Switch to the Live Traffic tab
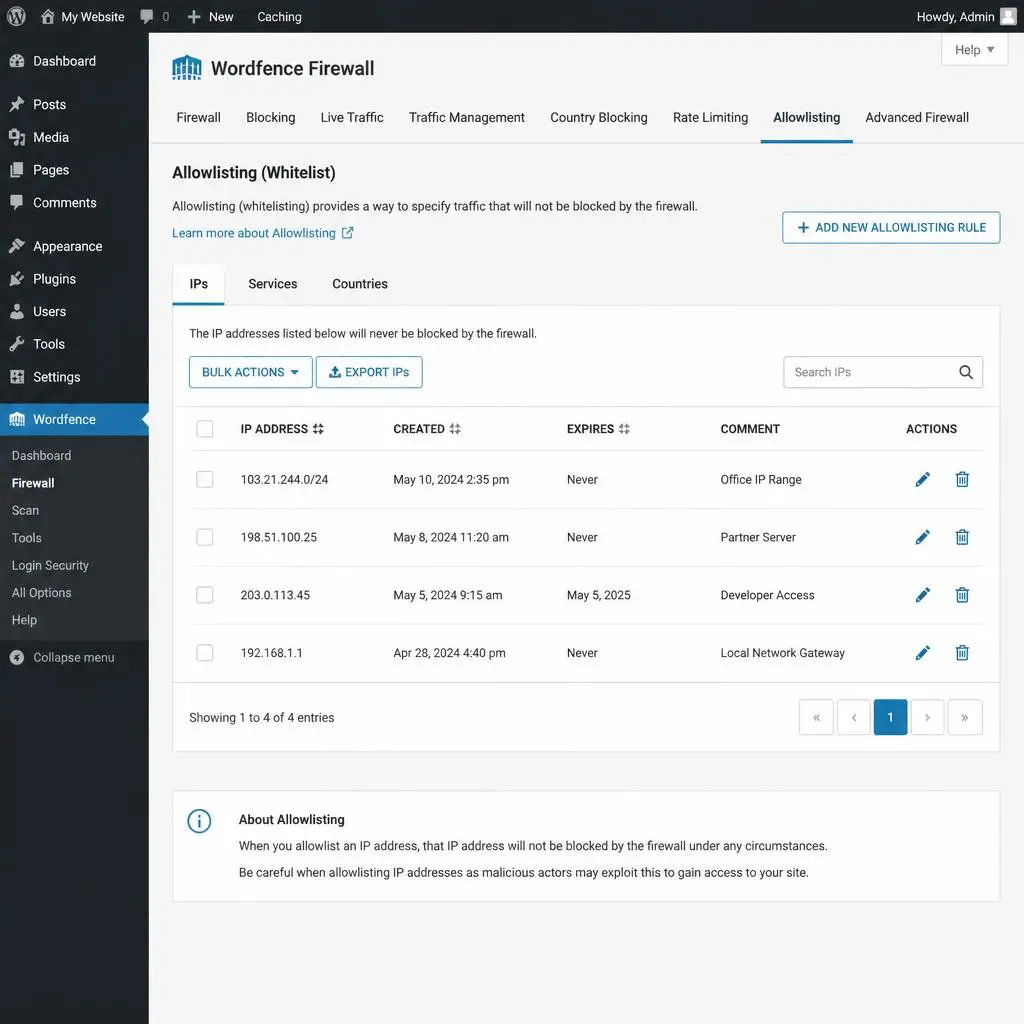The height and width of the screenshot is (1024, 1024). point(351,118)
